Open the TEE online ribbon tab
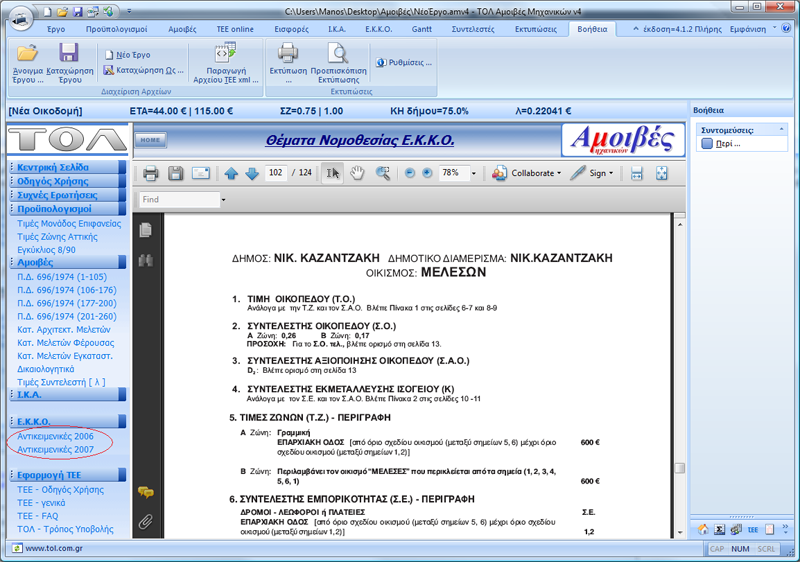Image resolution: width=800 pixels, height=562 pixels. (x=235, y=29)
